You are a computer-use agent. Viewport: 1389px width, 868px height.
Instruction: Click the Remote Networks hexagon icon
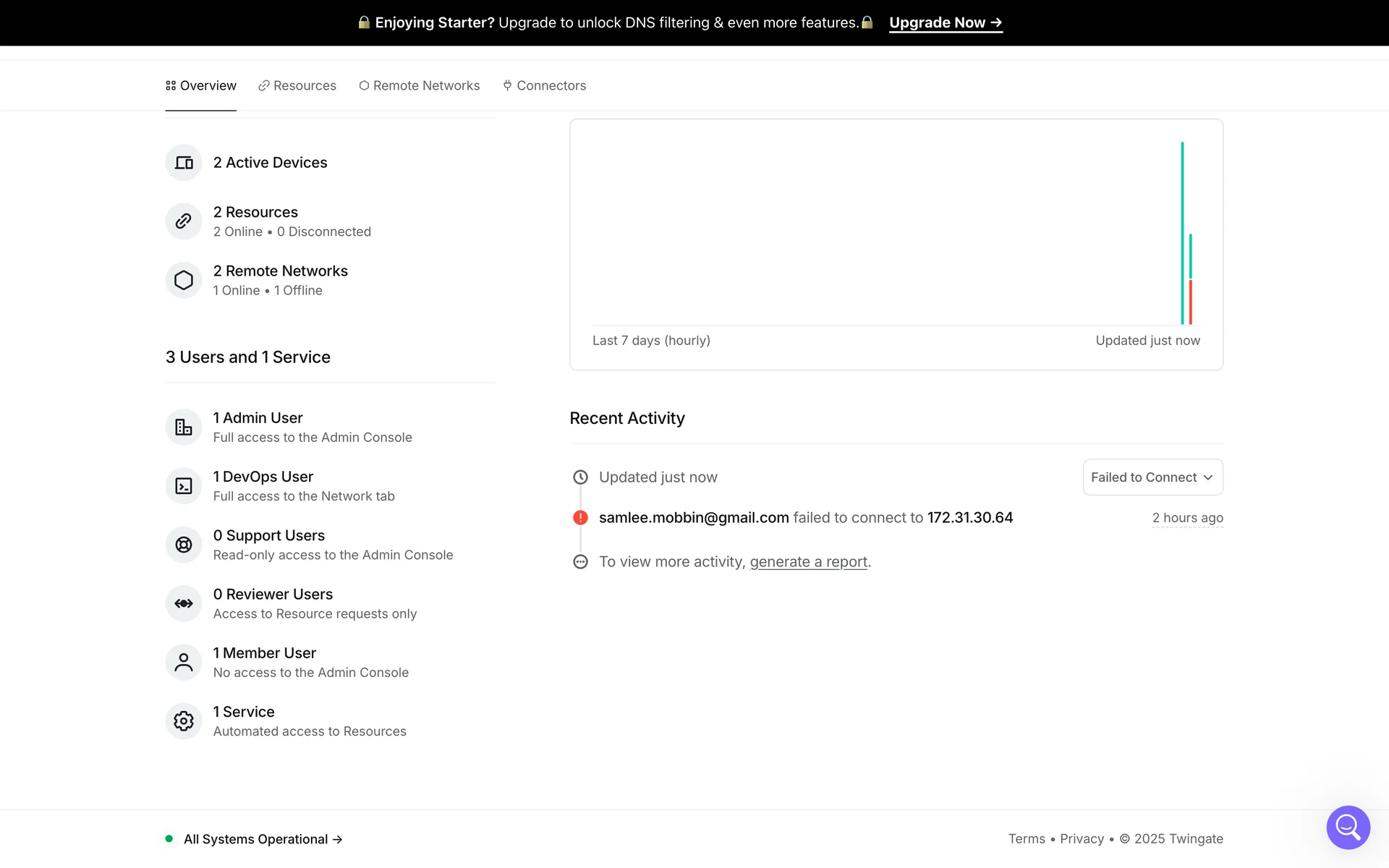click(x=184, y=280)
